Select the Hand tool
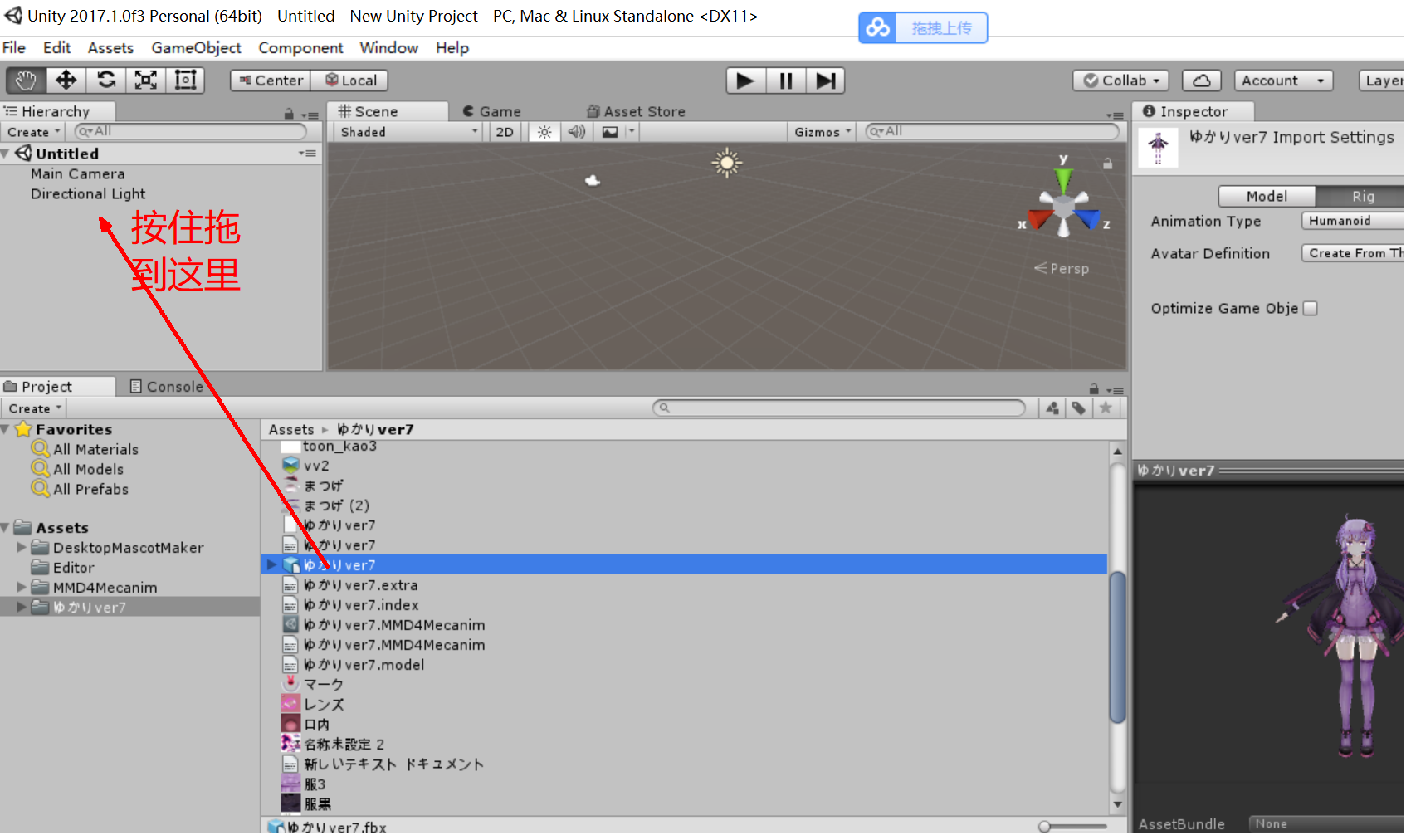The width and height of the screenshot is (1406, 840). pyautogui.click(x=27, y=81)
